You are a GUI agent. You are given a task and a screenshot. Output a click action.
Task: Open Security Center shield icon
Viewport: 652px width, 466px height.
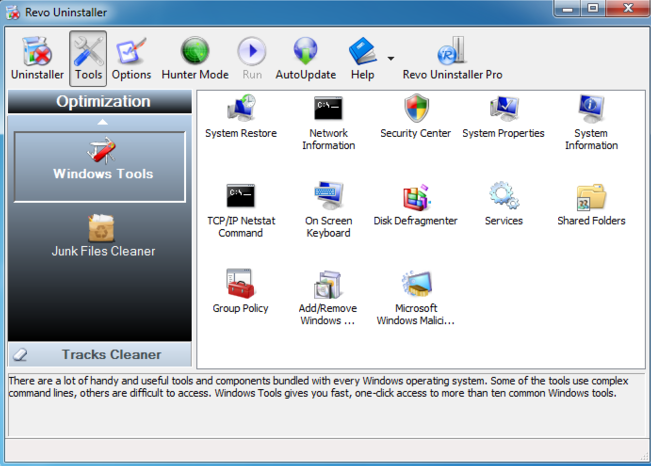pos(416,108)
